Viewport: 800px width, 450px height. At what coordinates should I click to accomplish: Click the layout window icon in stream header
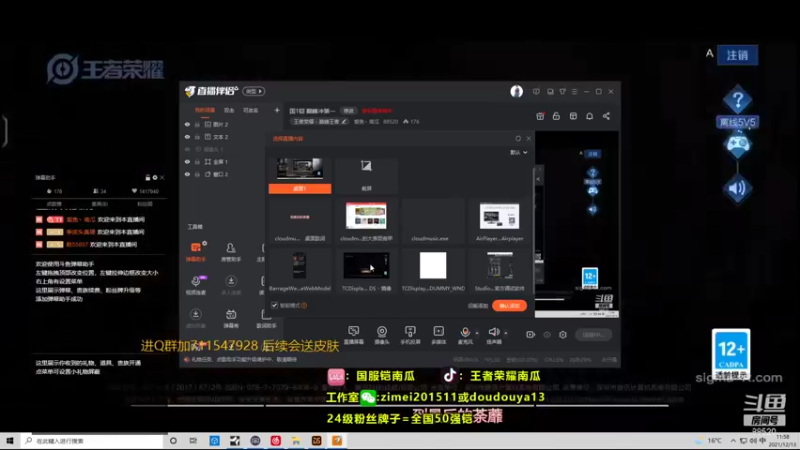tap(573, 116)
